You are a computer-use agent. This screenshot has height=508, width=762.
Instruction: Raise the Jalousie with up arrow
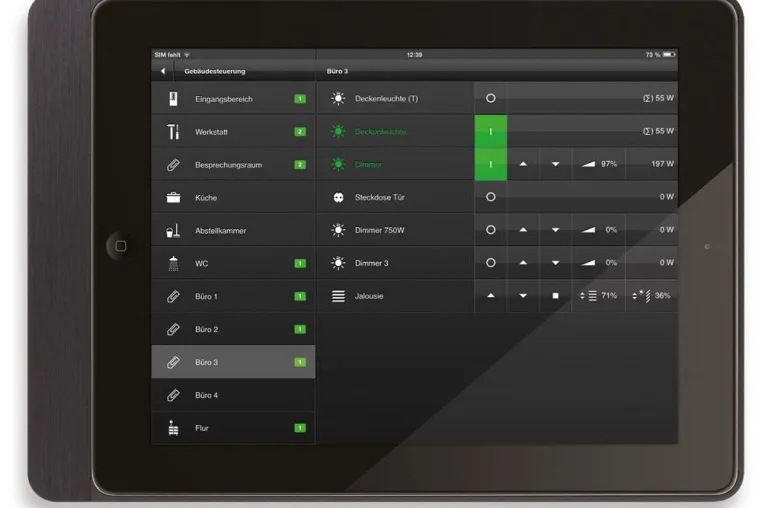[491, 296]
